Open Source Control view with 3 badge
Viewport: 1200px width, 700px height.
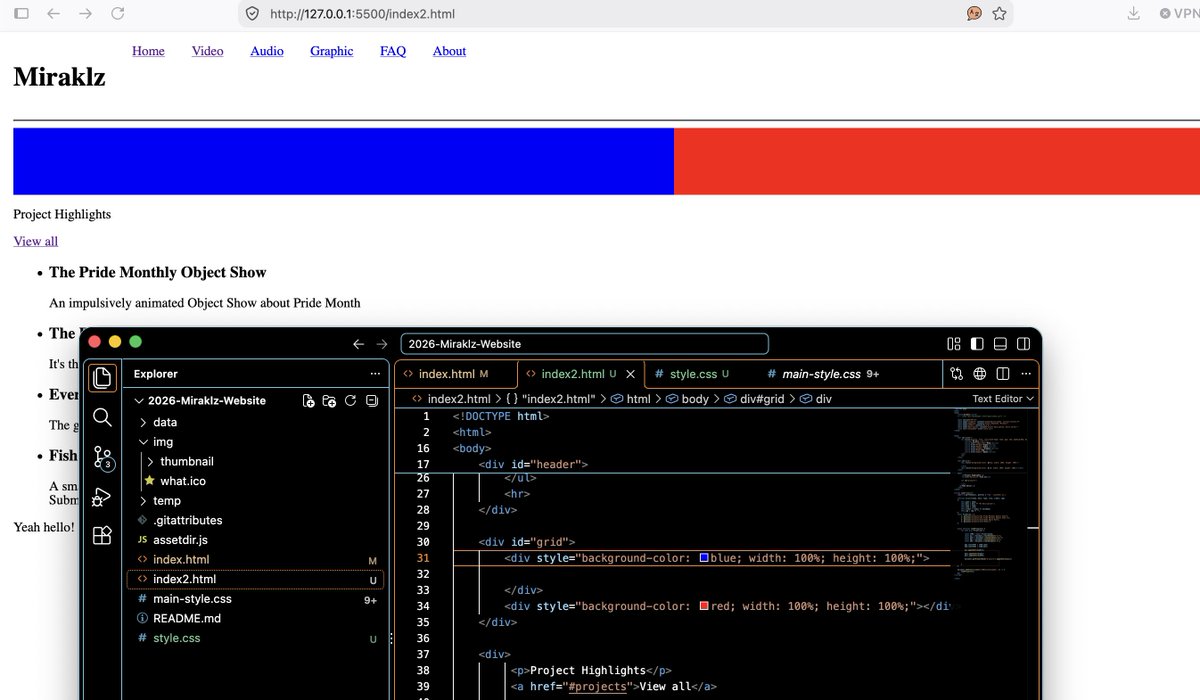(102, 457)
